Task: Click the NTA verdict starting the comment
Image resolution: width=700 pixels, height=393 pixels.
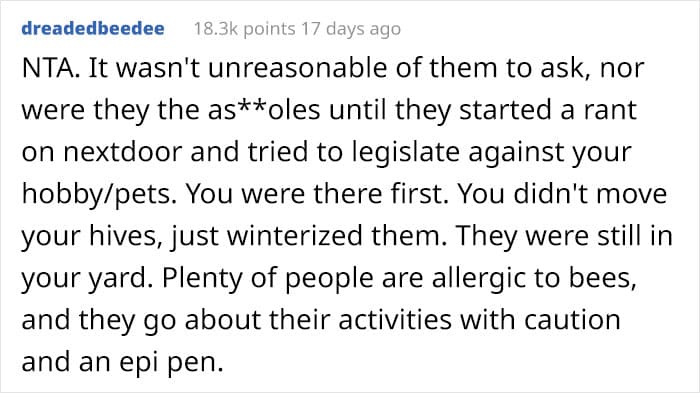Action: [50, 68]
